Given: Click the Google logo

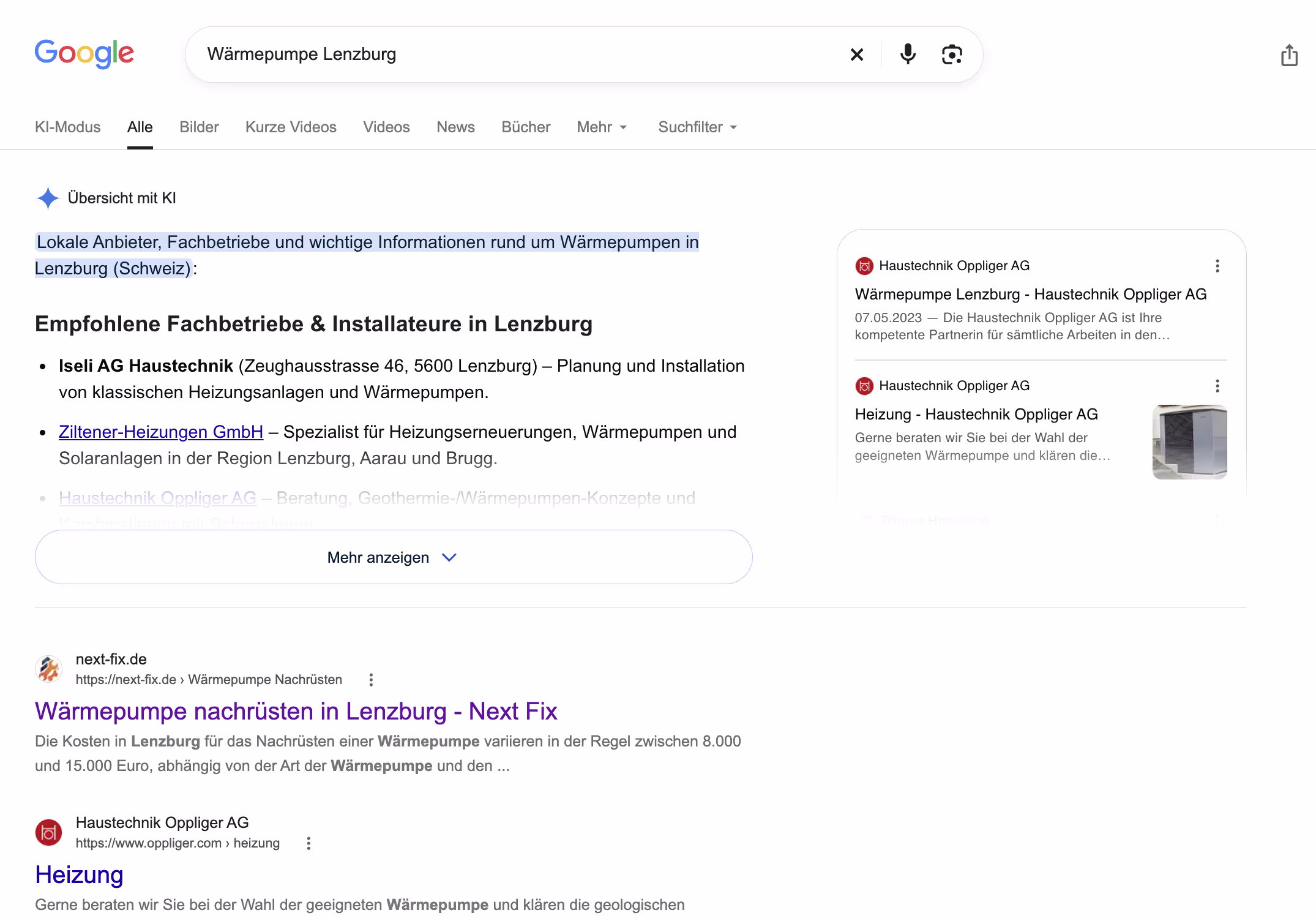Looking at the screenshot, I should pos(84,54).
